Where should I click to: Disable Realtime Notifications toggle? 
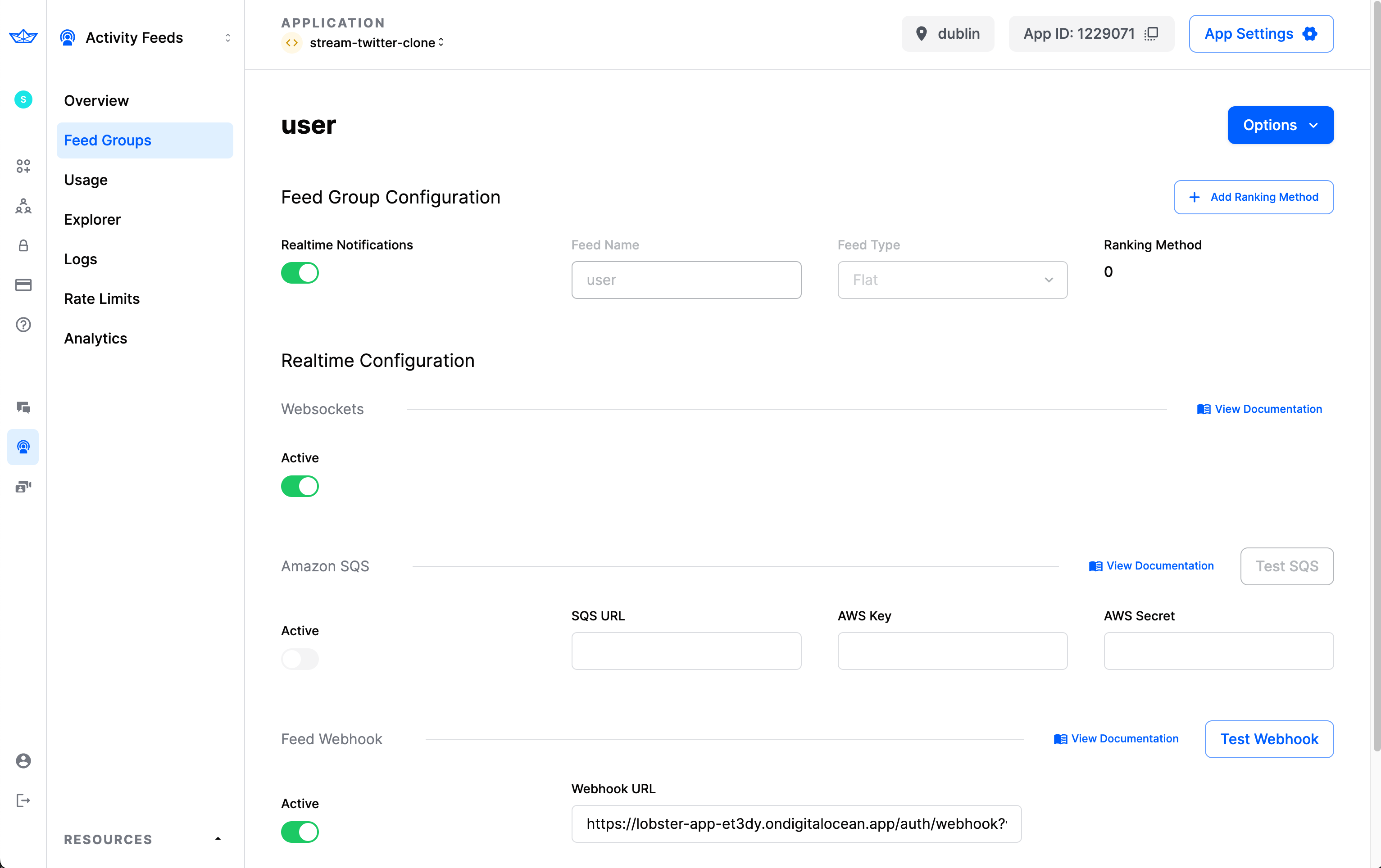coord(300,273)
